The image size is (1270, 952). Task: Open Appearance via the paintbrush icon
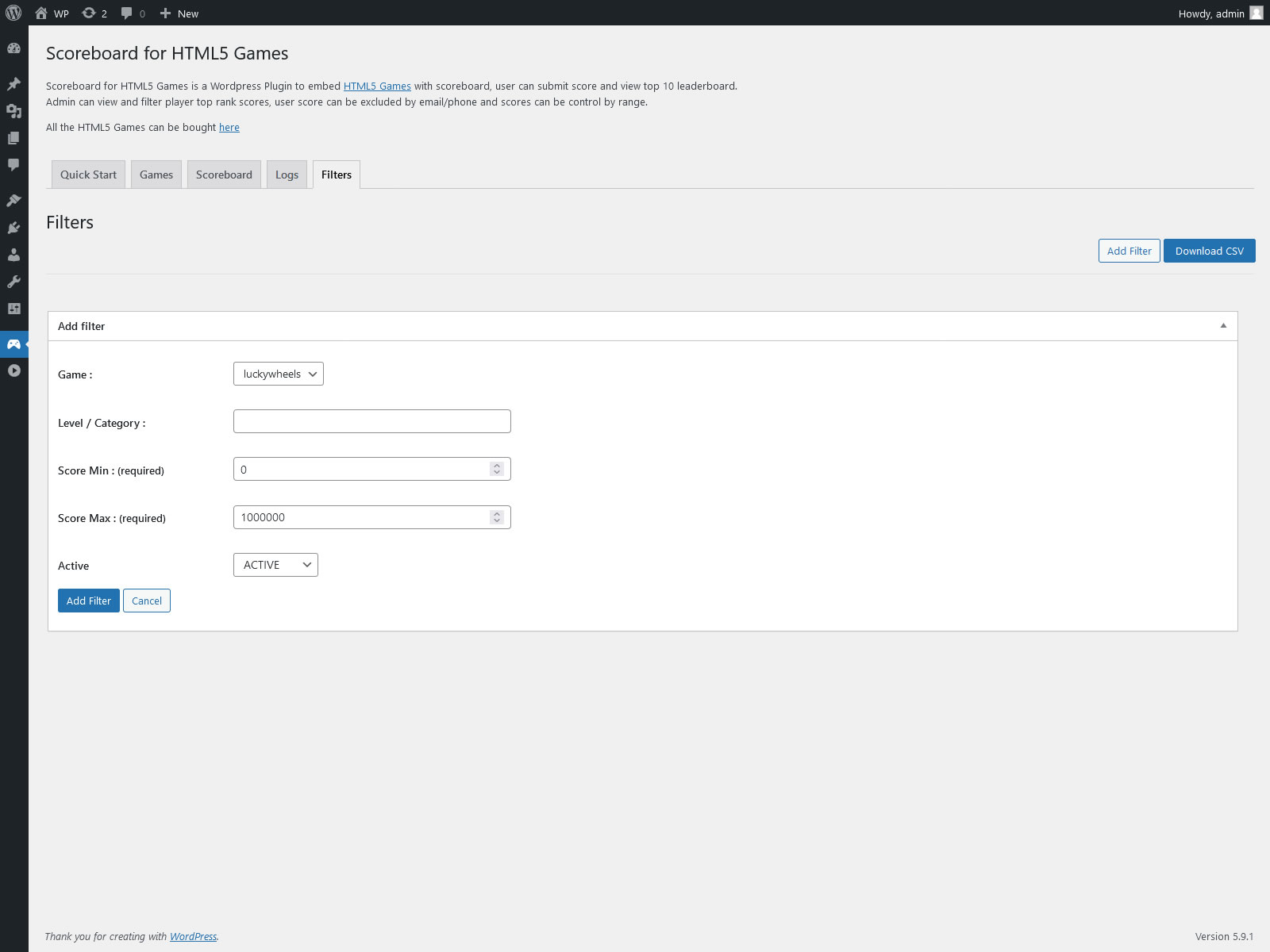(x=13, y=201)
